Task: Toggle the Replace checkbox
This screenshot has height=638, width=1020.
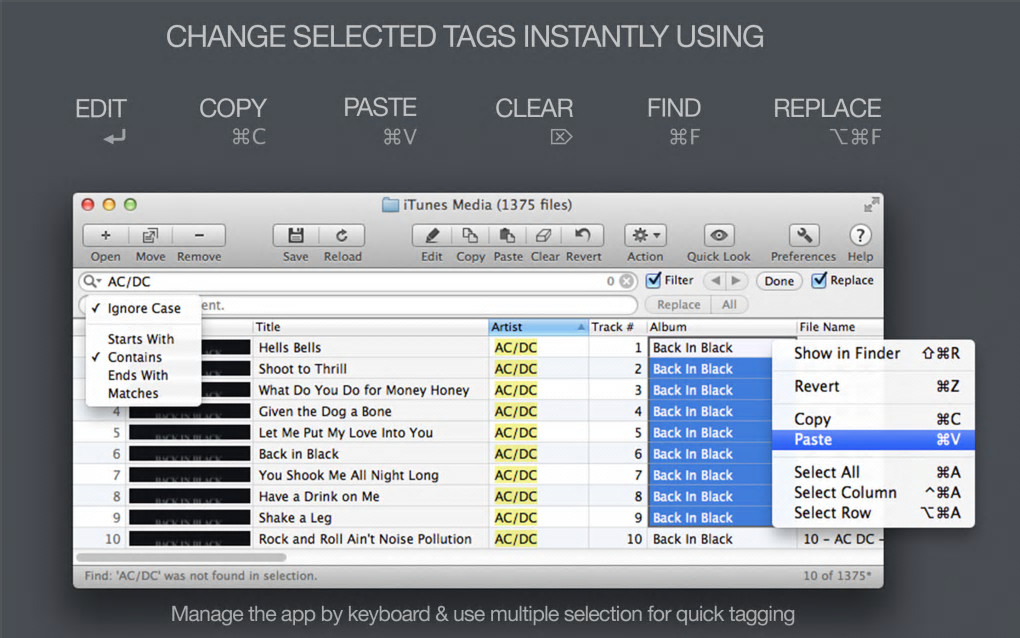Action: click(820, 280)
